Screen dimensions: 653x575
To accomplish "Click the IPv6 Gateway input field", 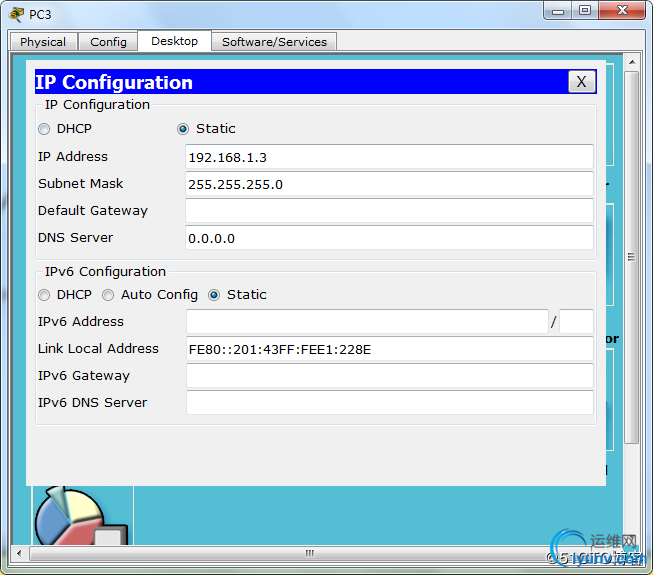I will click(x=390, y=376).
